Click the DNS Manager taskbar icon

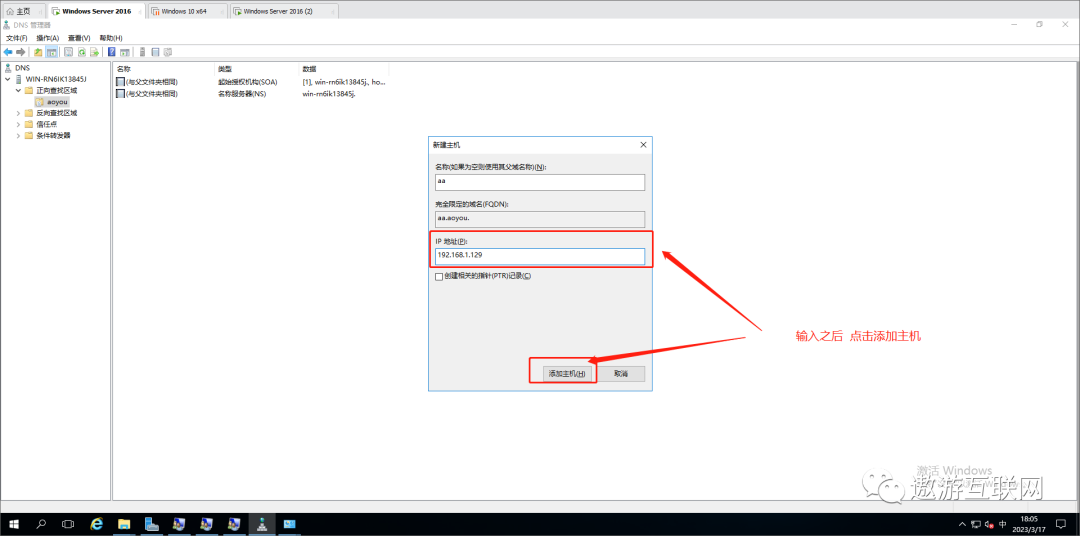[x=262, y=524]
